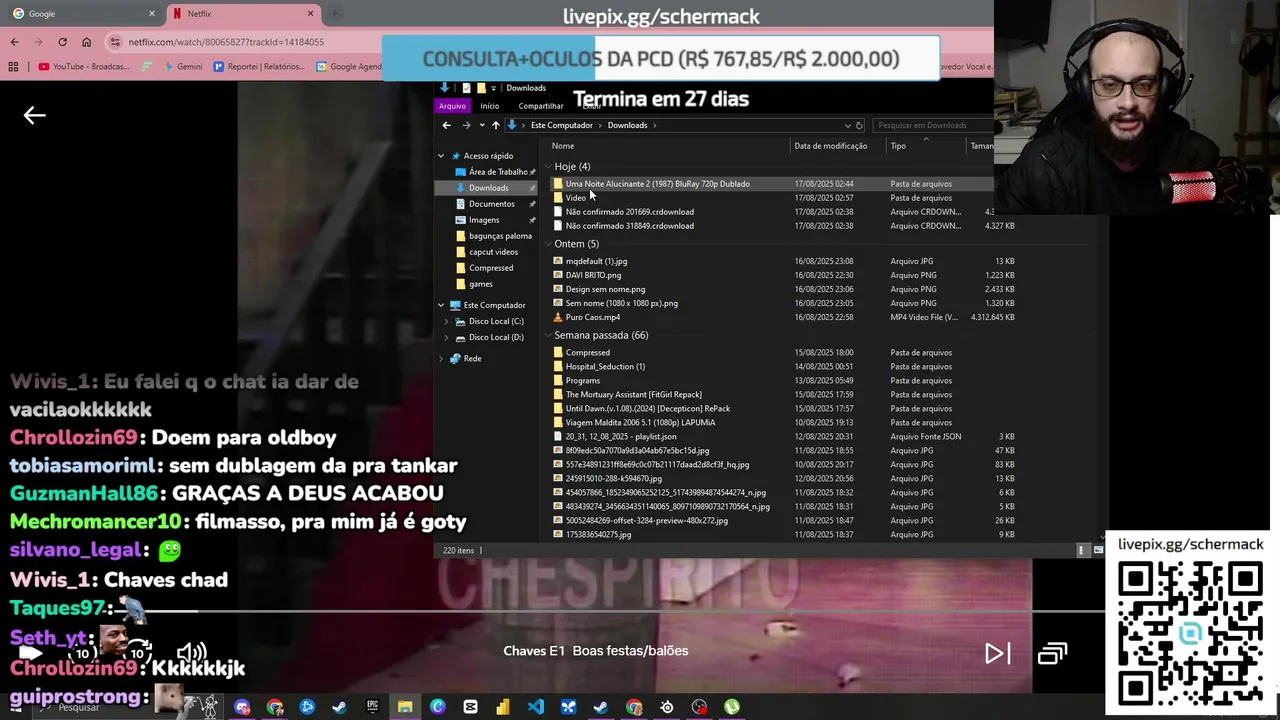Viewport: 1280px width, 720px height.
Task: Open the site info icon in address bar
Action: point(116,42)
